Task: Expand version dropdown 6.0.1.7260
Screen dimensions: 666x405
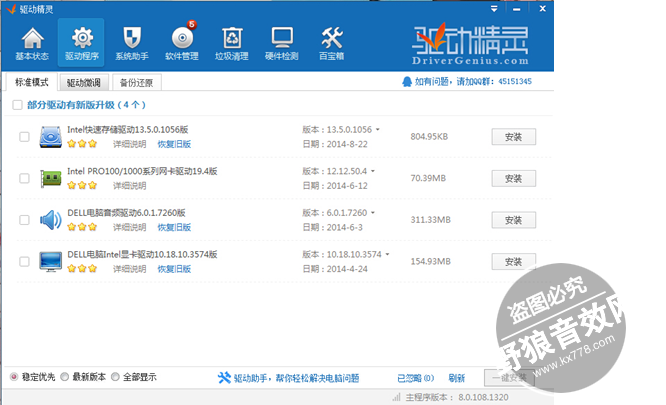Action: [373, 213]
